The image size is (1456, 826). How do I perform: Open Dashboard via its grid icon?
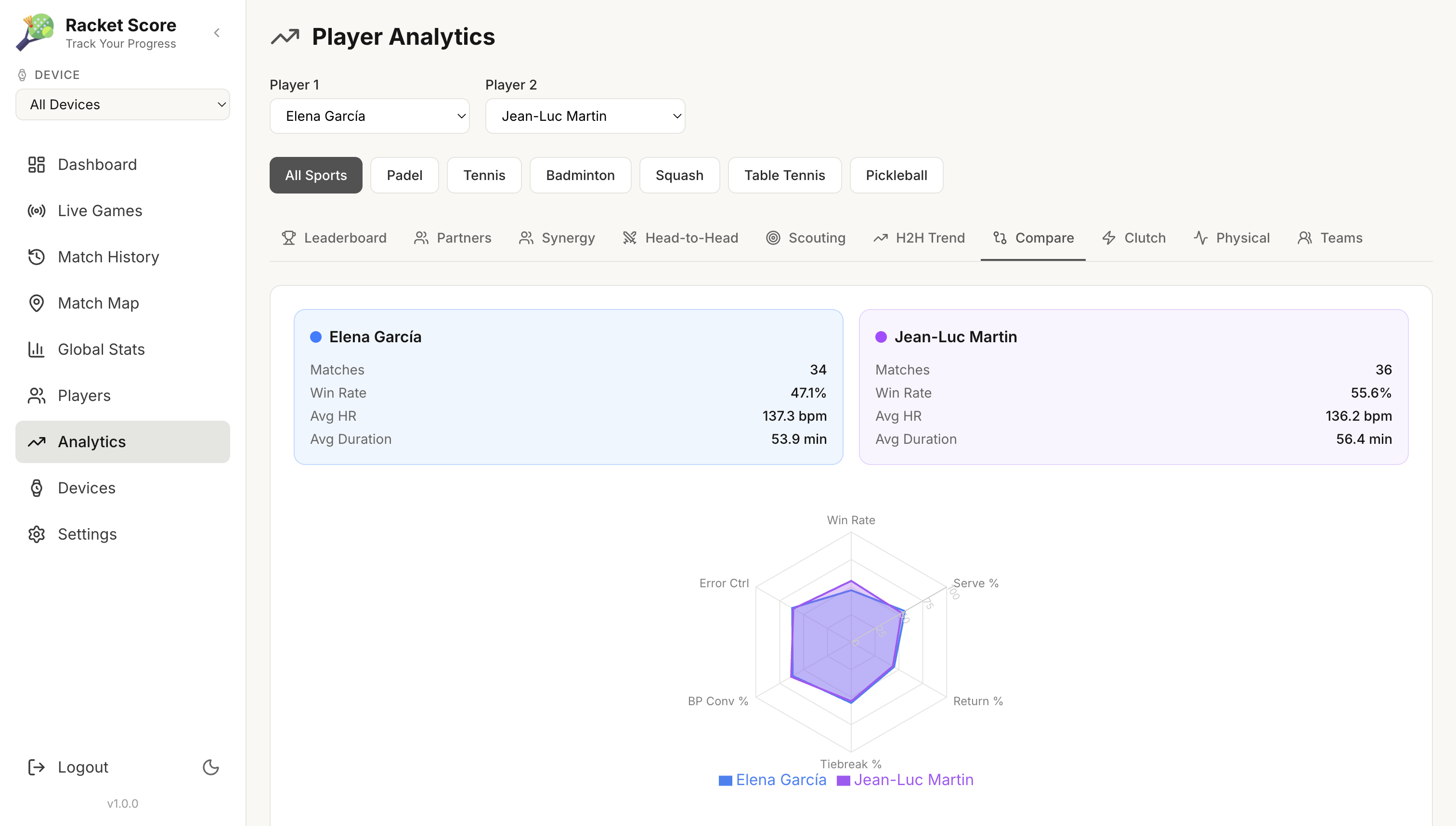point(36,165)
